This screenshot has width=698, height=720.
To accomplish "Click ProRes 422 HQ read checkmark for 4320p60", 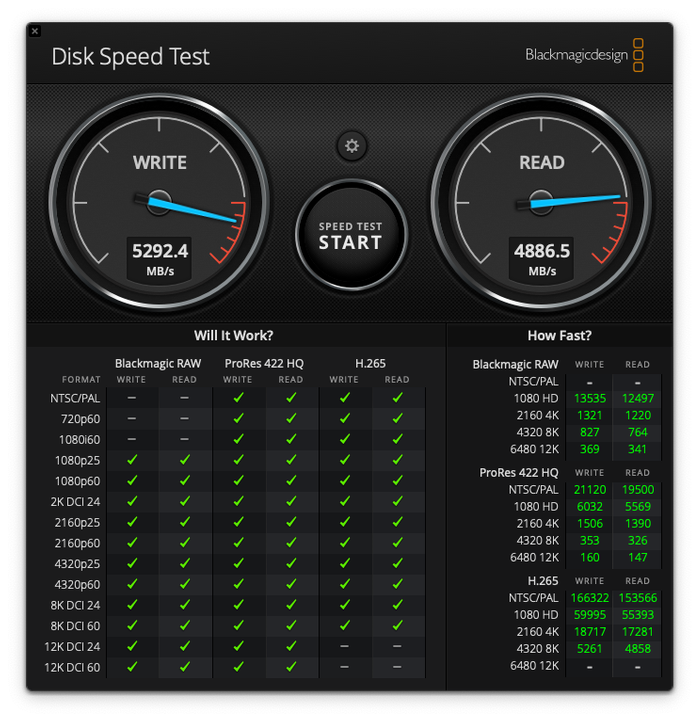I will click(291, 584).
